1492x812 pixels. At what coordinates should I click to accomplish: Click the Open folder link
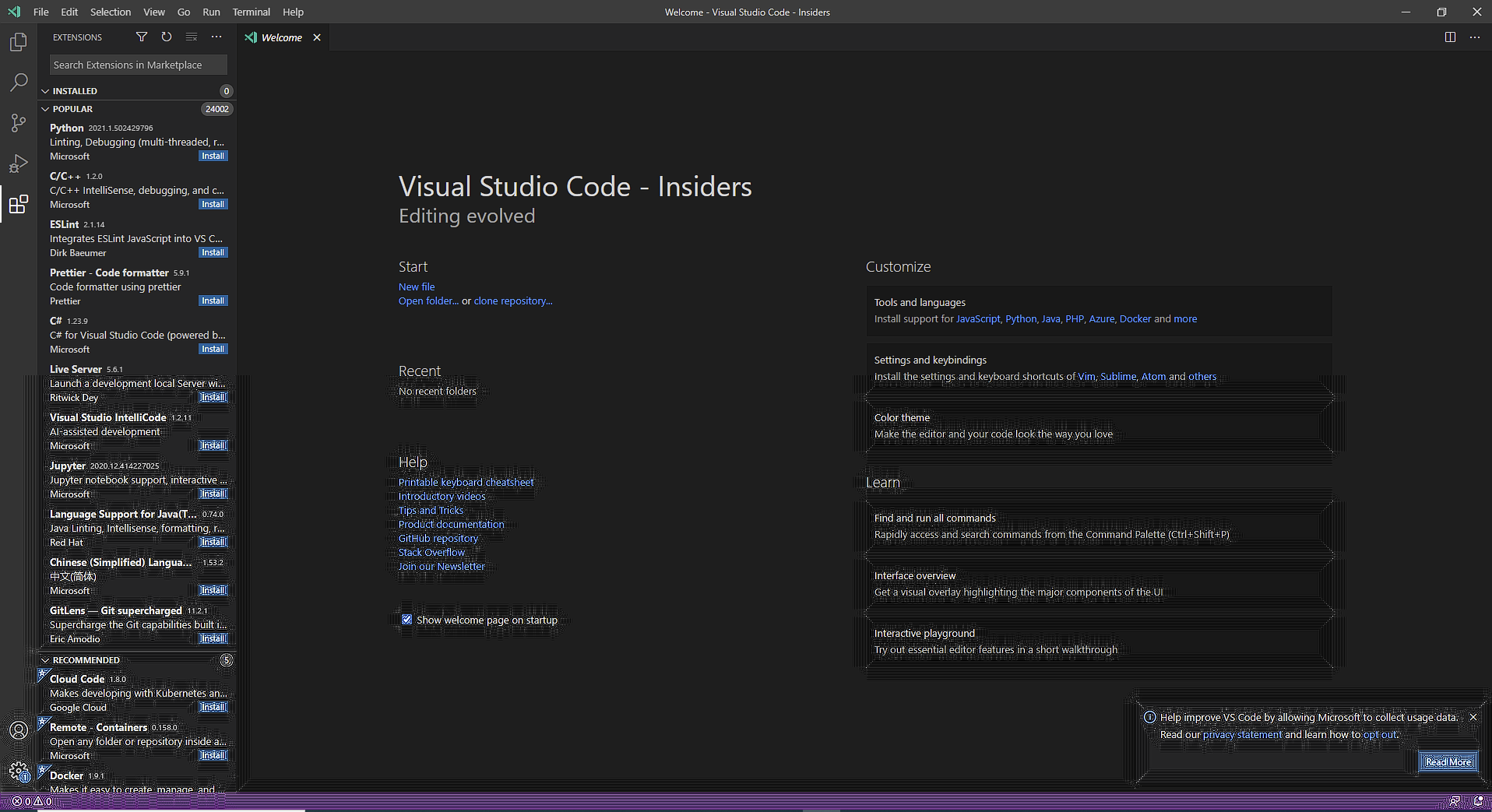click(x=428, y=301)
